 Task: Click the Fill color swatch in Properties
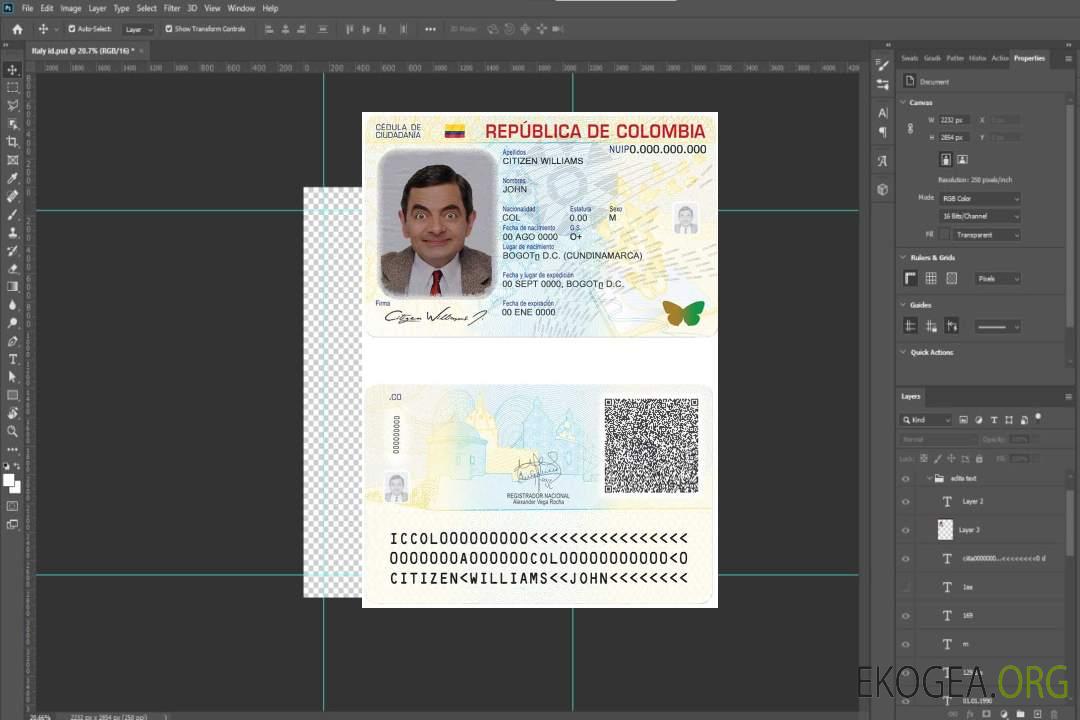tap(945, 235)
